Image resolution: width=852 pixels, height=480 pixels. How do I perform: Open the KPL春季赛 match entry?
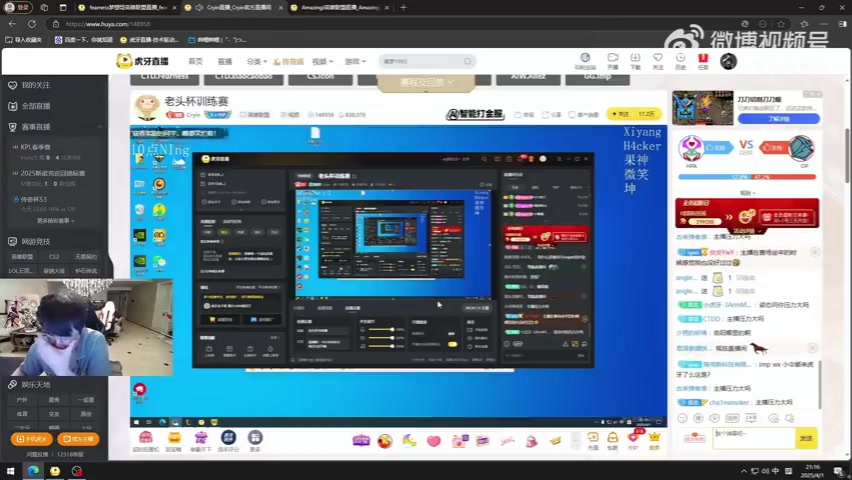(36, 147)
